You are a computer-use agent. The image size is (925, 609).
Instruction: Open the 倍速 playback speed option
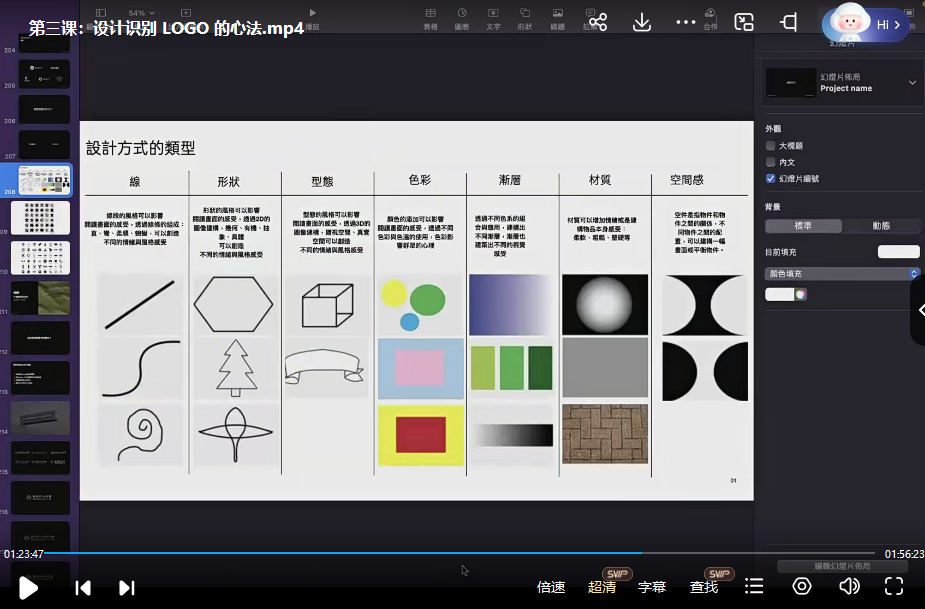551,587
